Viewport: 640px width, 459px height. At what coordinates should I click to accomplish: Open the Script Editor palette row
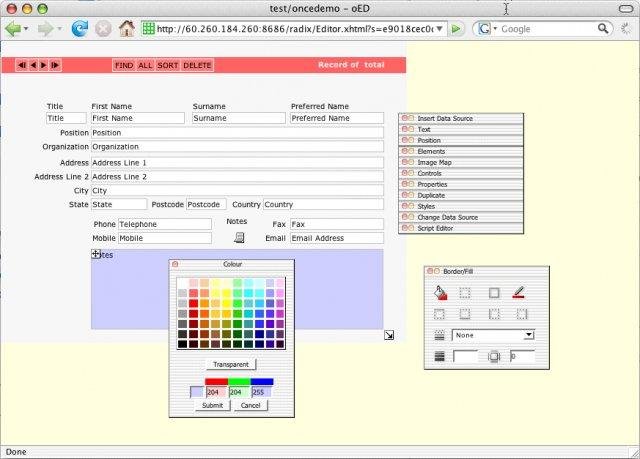(461, 228)
